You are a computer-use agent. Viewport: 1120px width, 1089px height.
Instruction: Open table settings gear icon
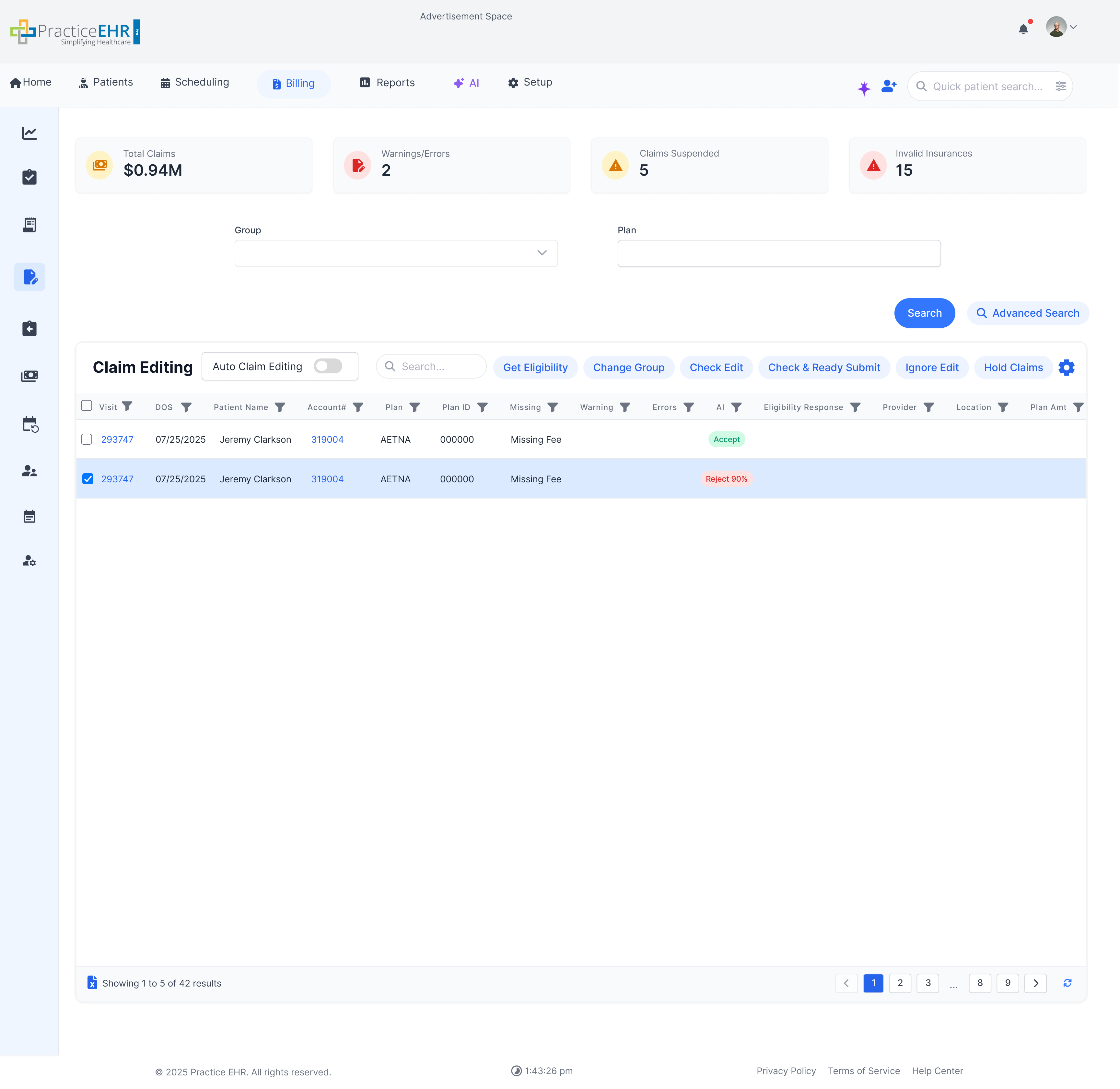click(x=1066, y=367)
